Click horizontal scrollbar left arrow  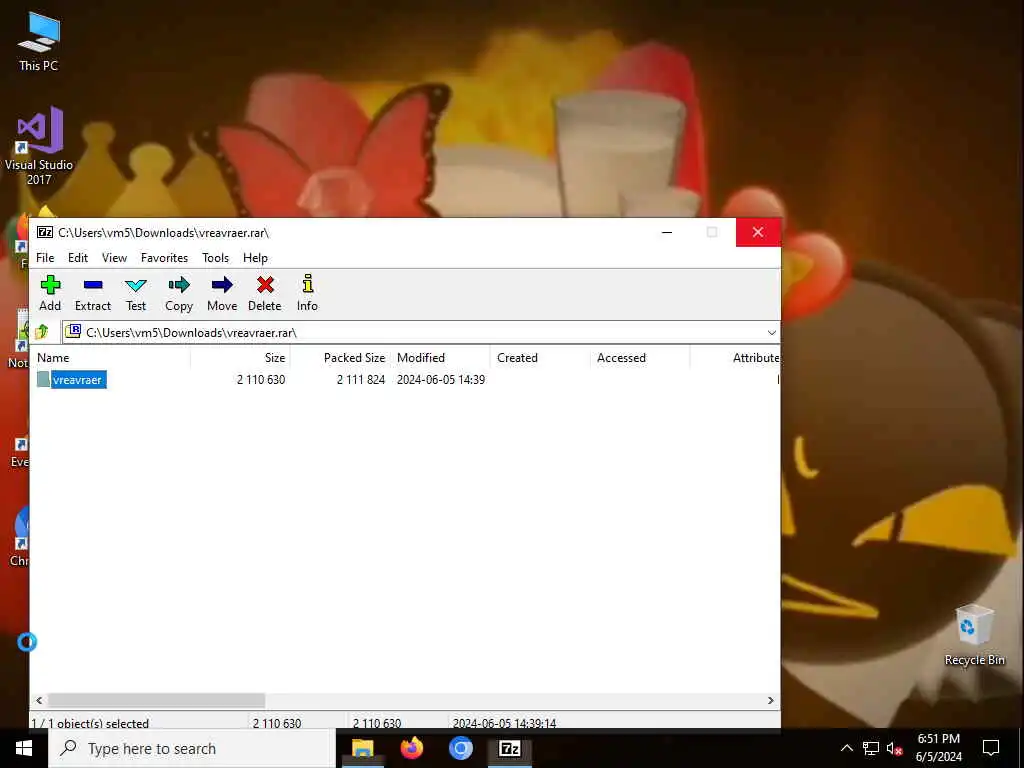click(39, 700)
